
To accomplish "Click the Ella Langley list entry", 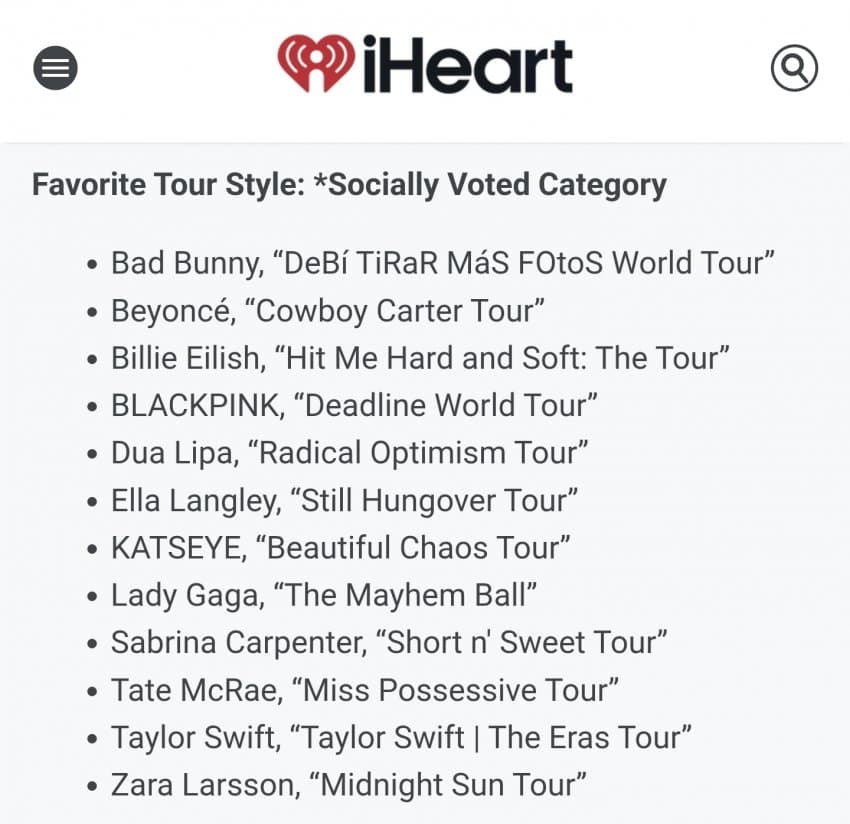I will [x=344, y=500].
